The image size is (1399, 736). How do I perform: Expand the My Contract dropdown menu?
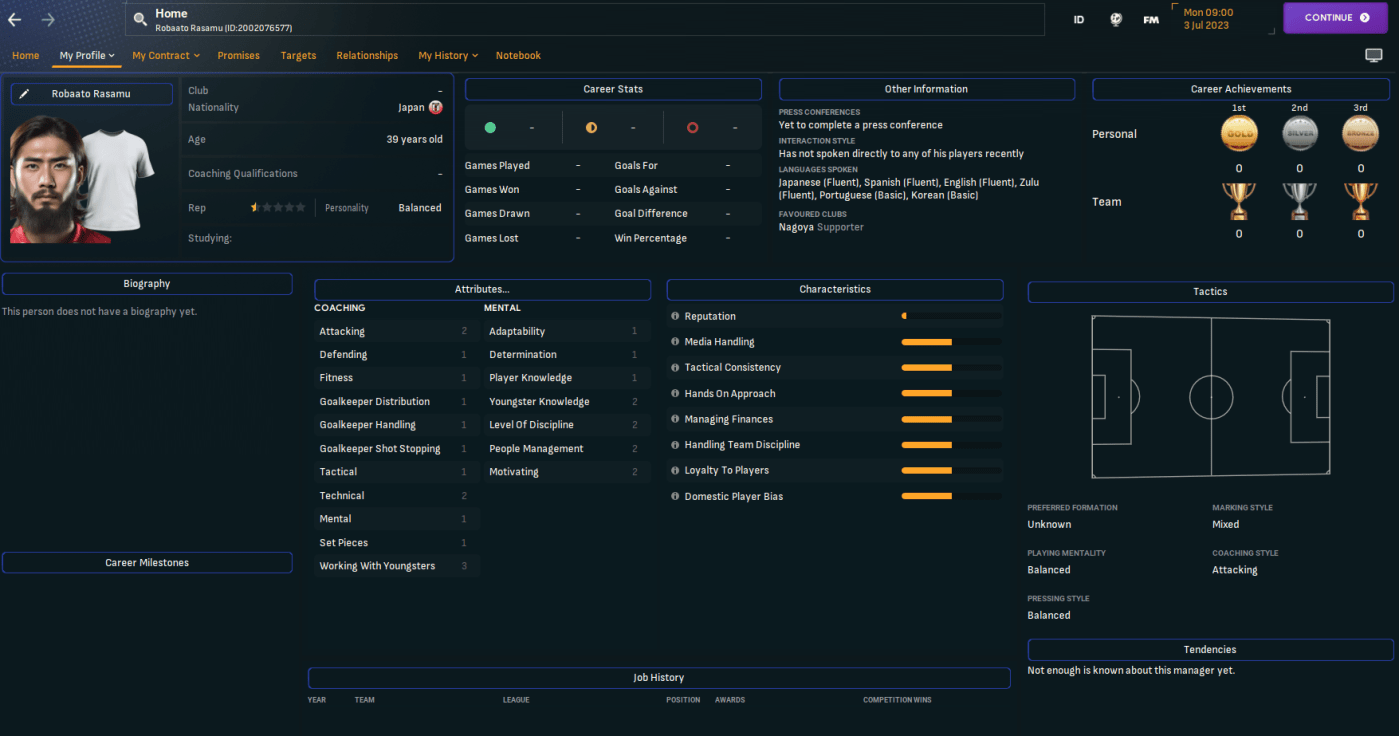[166, 56]
